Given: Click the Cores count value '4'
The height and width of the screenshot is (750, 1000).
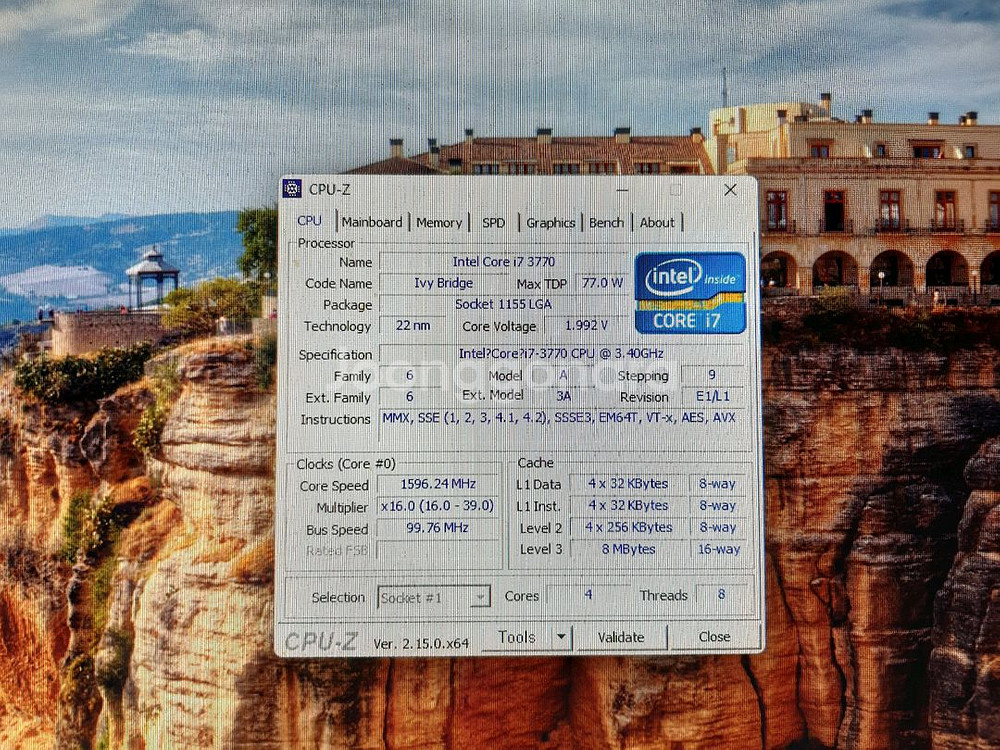Looking at the screenshot, I should (588, 594).
